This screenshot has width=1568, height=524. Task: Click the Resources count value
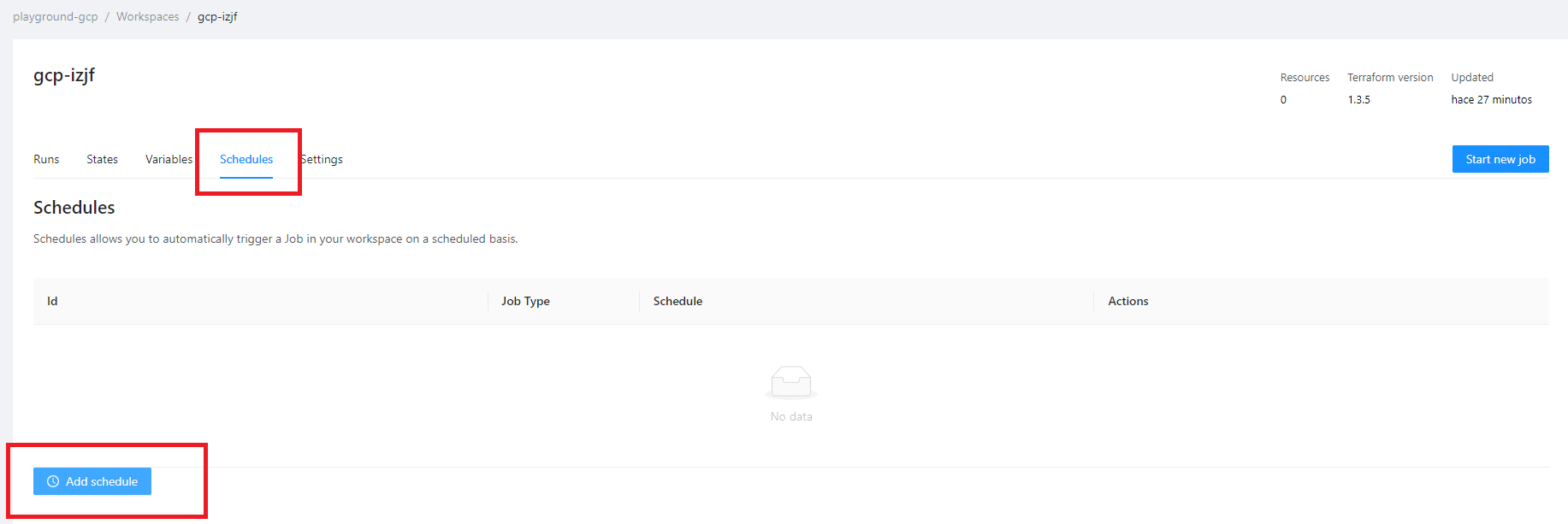[1283, 100]
